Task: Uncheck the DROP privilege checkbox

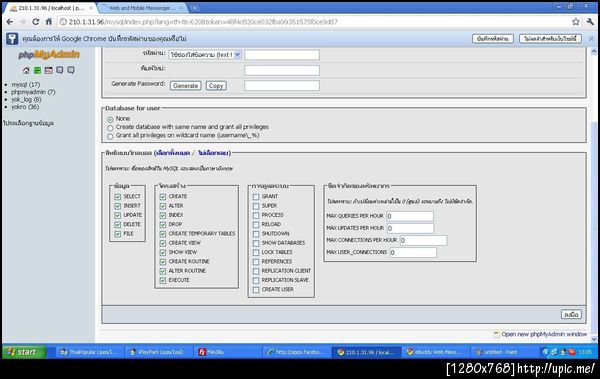Action: (x=163, y=224)
